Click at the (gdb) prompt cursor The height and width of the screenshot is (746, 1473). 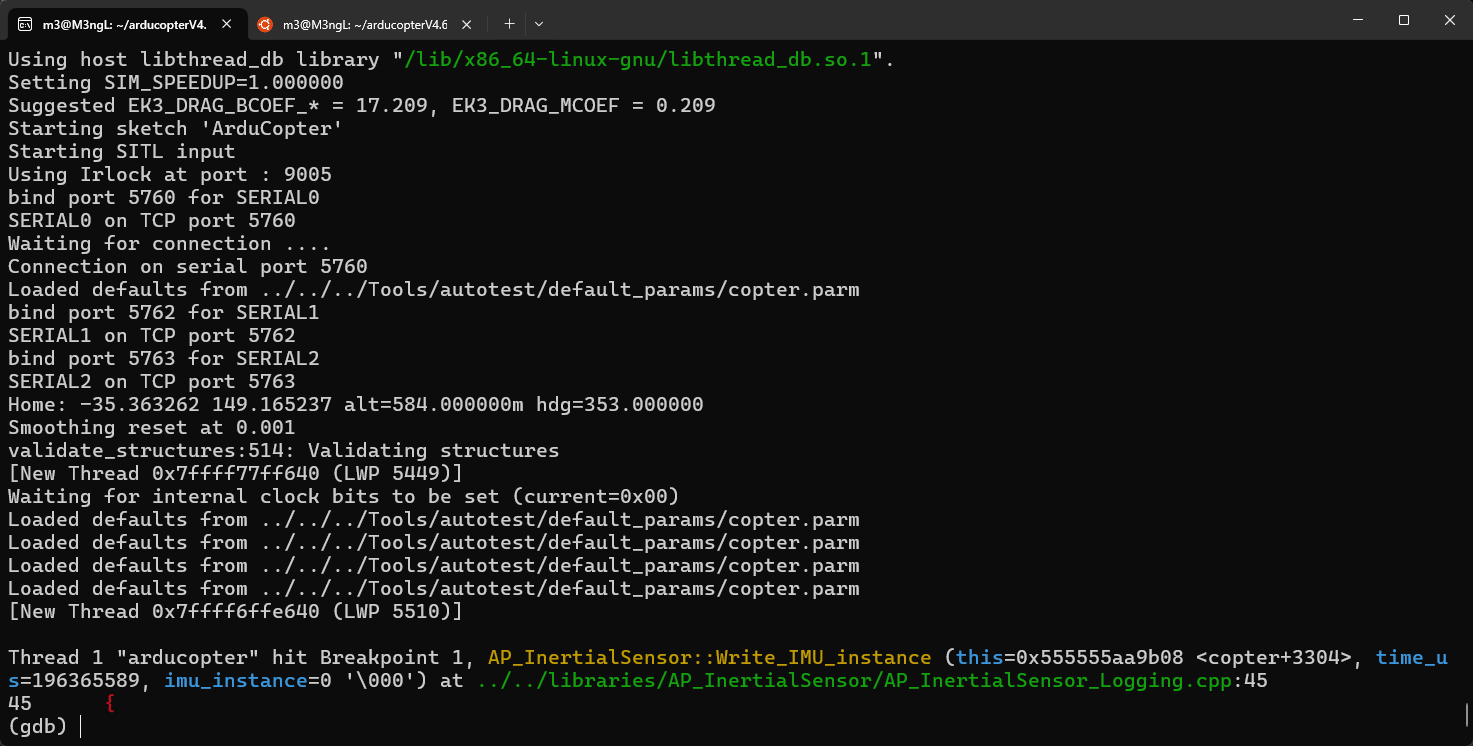(x=80, y=727)
